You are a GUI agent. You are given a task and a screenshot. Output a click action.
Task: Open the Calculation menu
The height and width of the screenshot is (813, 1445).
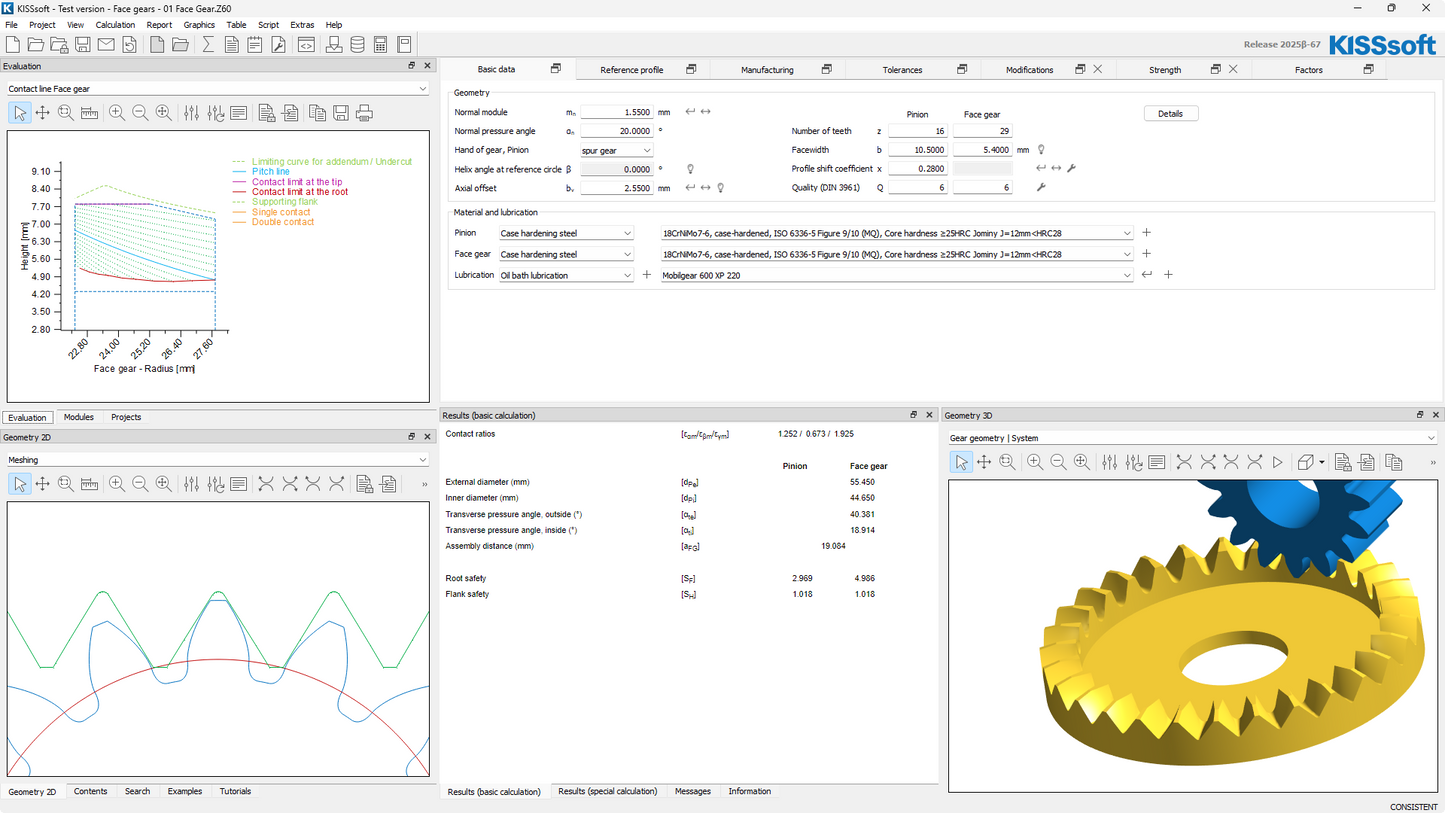click(115, 25)
